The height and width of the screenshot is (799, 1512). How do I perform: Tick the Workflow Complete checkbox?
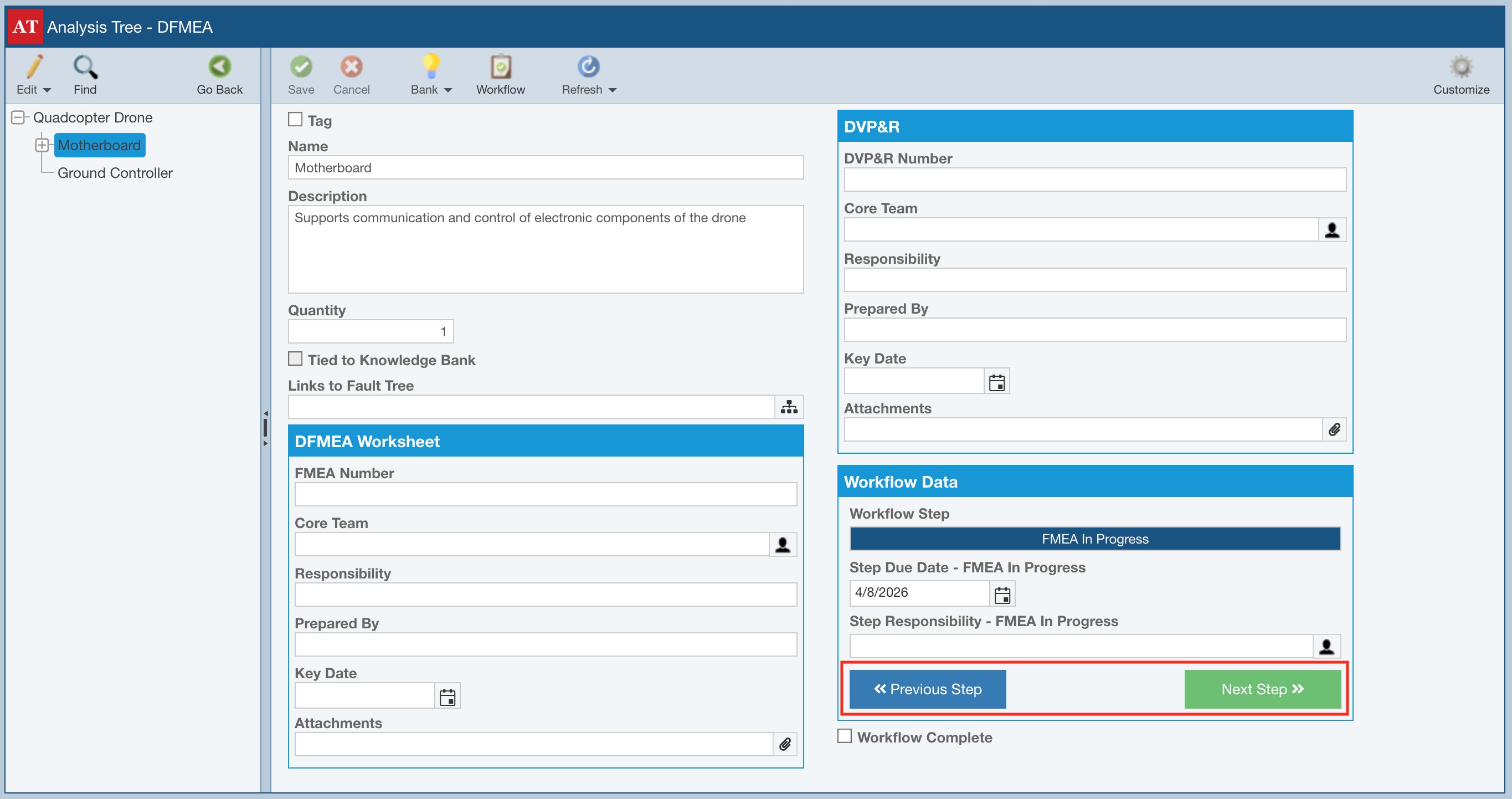pyautogui.click(x=844, y=736)
